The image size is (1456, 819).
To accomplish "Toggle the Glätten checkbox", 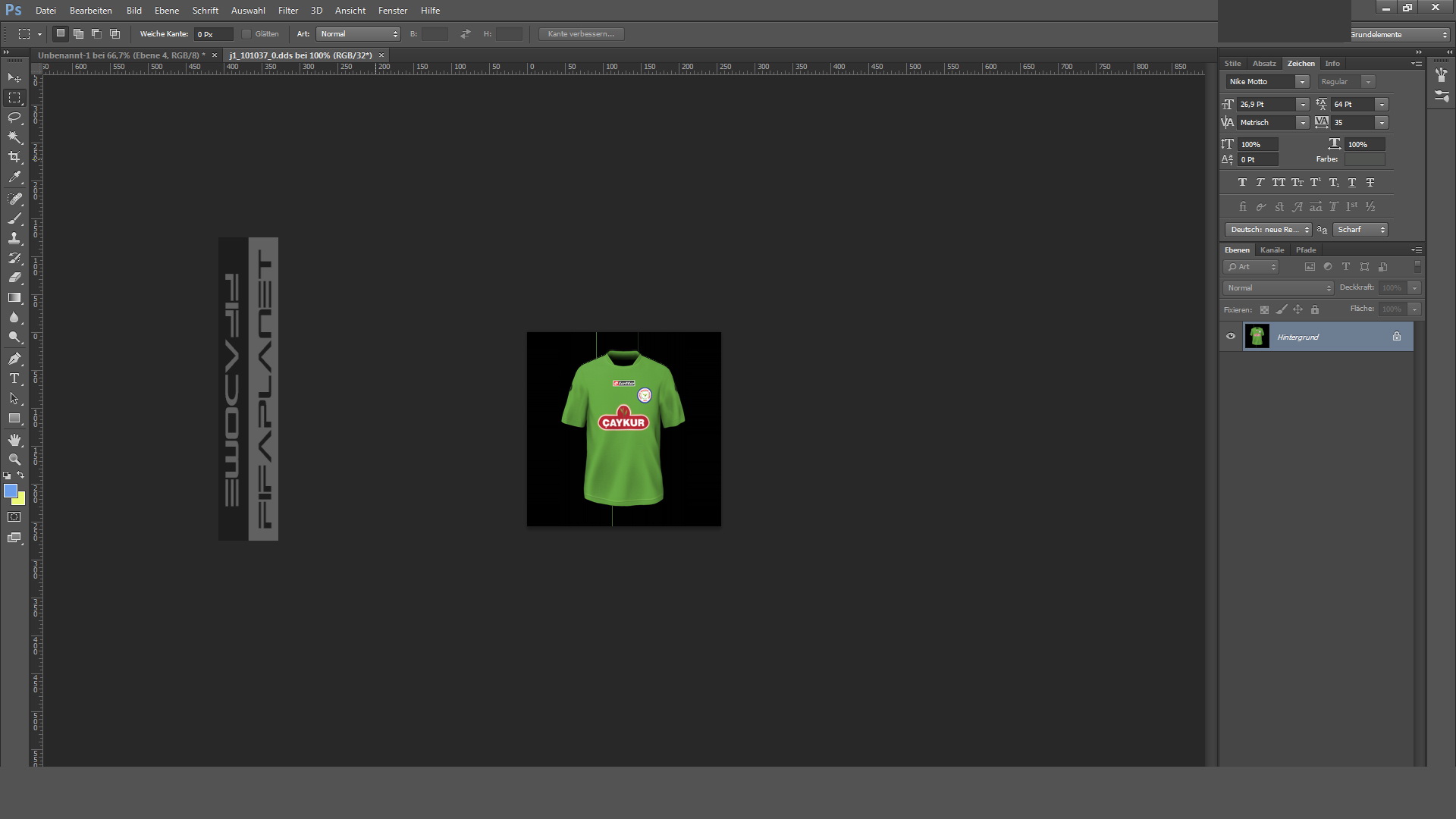I will 246,34.
